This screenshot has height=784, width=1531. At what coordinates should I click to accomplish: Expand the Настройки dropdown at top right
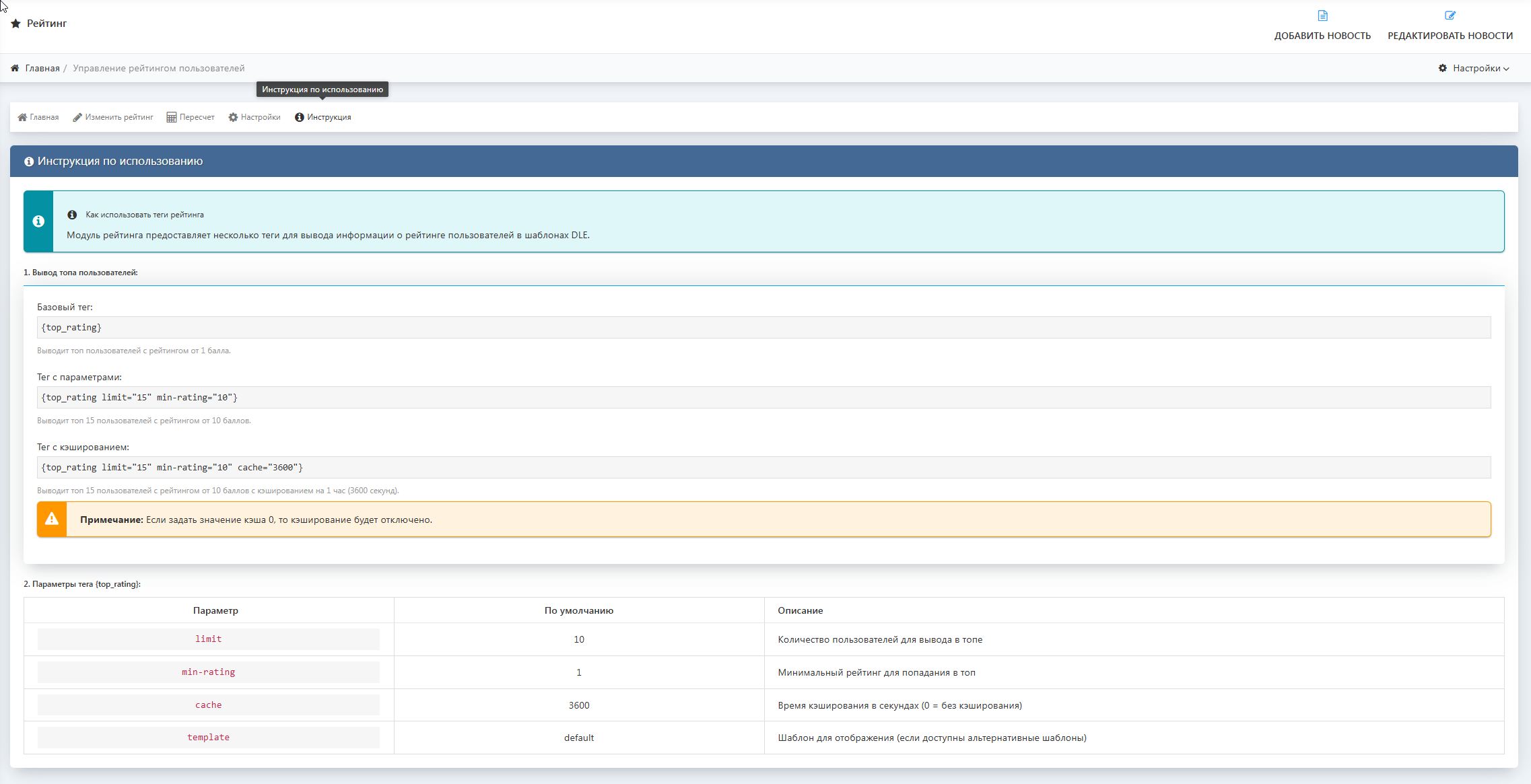pyautogui.click(x=1474, y=68)
